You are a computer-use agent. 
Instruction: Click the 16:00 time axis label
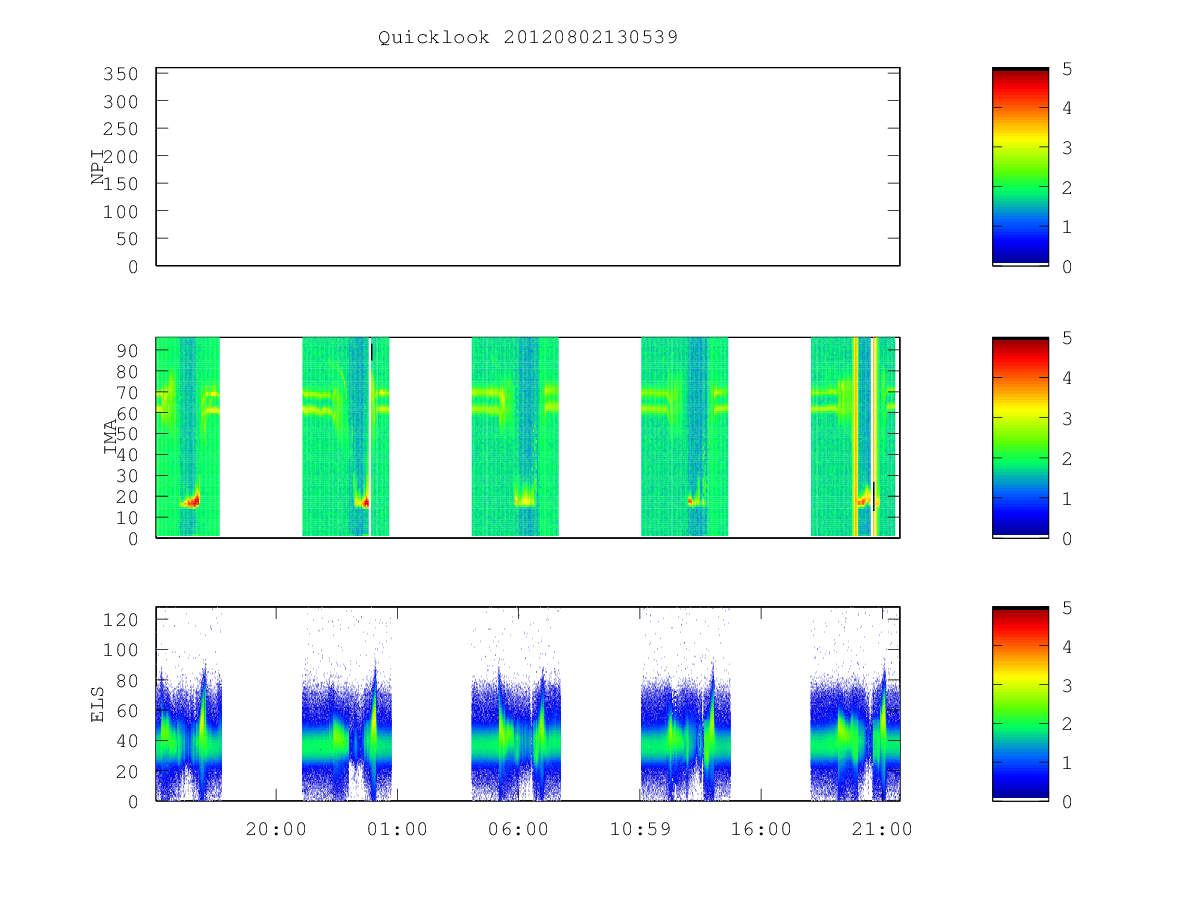coord(760,829)
